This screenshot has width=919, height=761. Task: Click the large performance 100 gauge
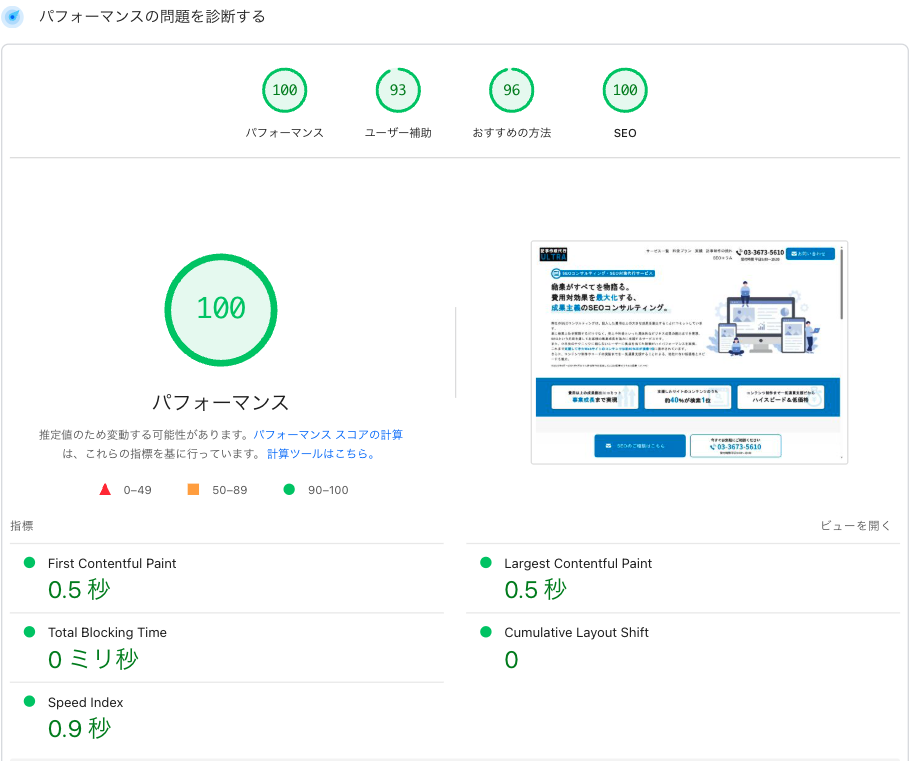tap(220, 309)
